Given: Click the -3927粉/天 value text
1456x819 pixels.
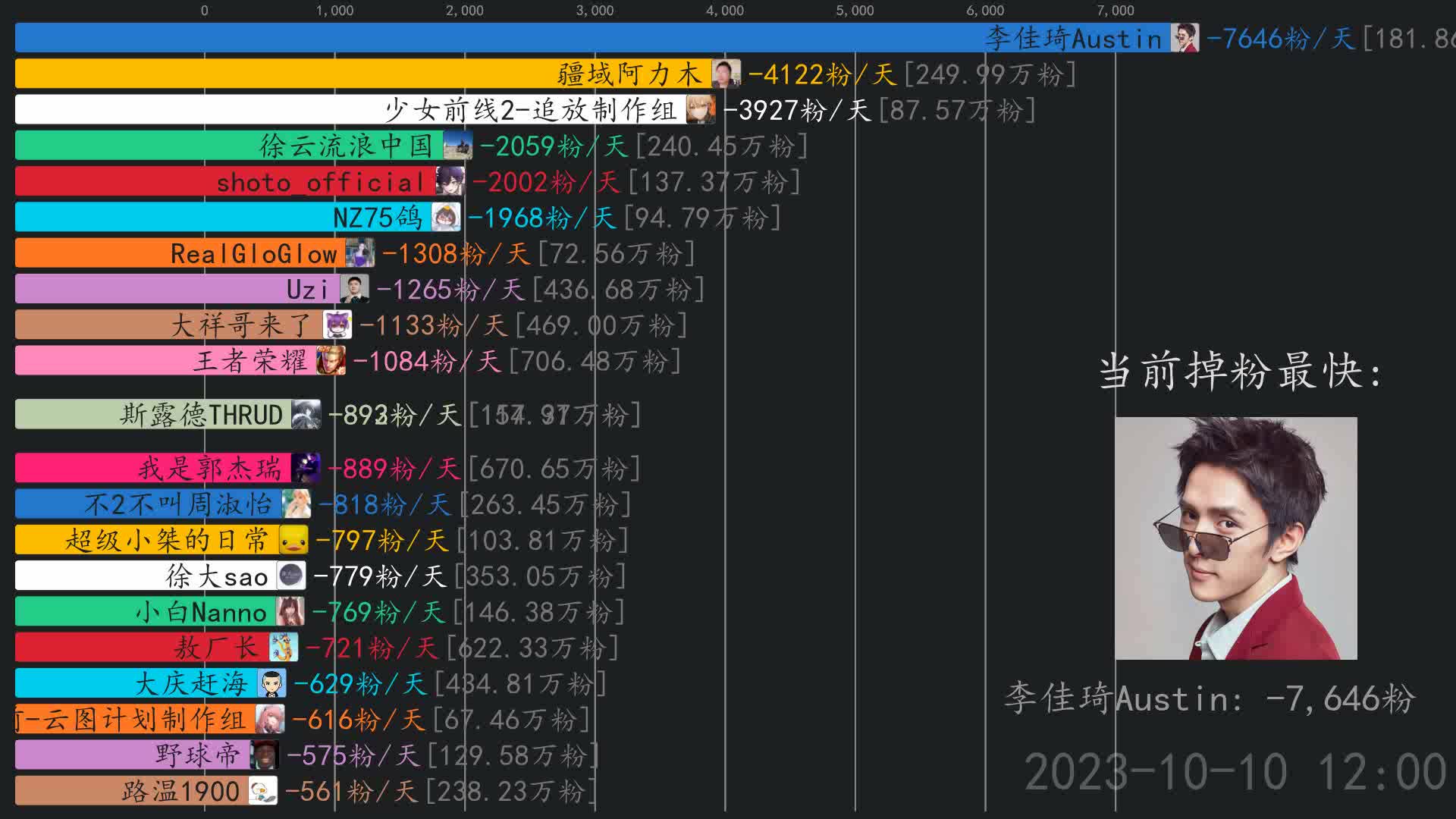Looking at the screenshot, I should click(x=796, y=110).
